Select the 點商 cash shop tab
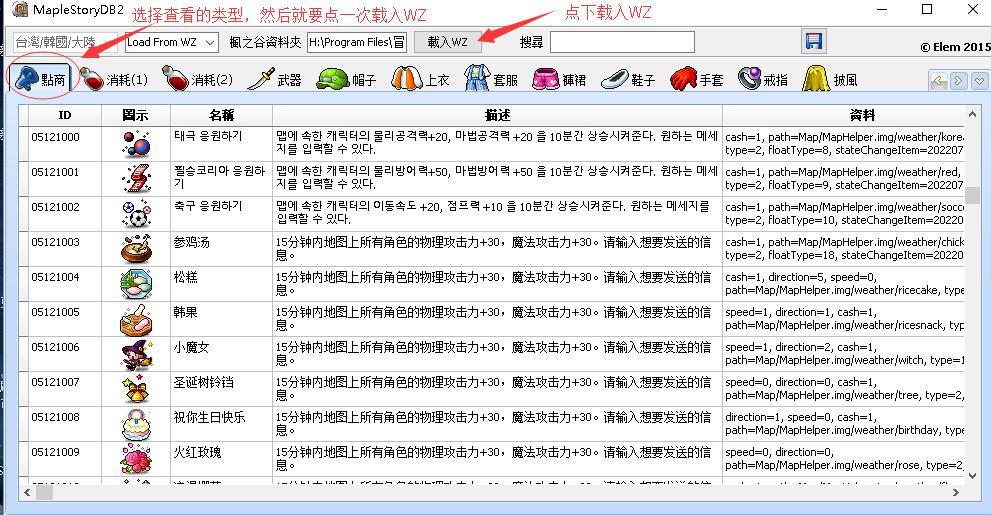991x515 pixels. [x=40, y=80]
